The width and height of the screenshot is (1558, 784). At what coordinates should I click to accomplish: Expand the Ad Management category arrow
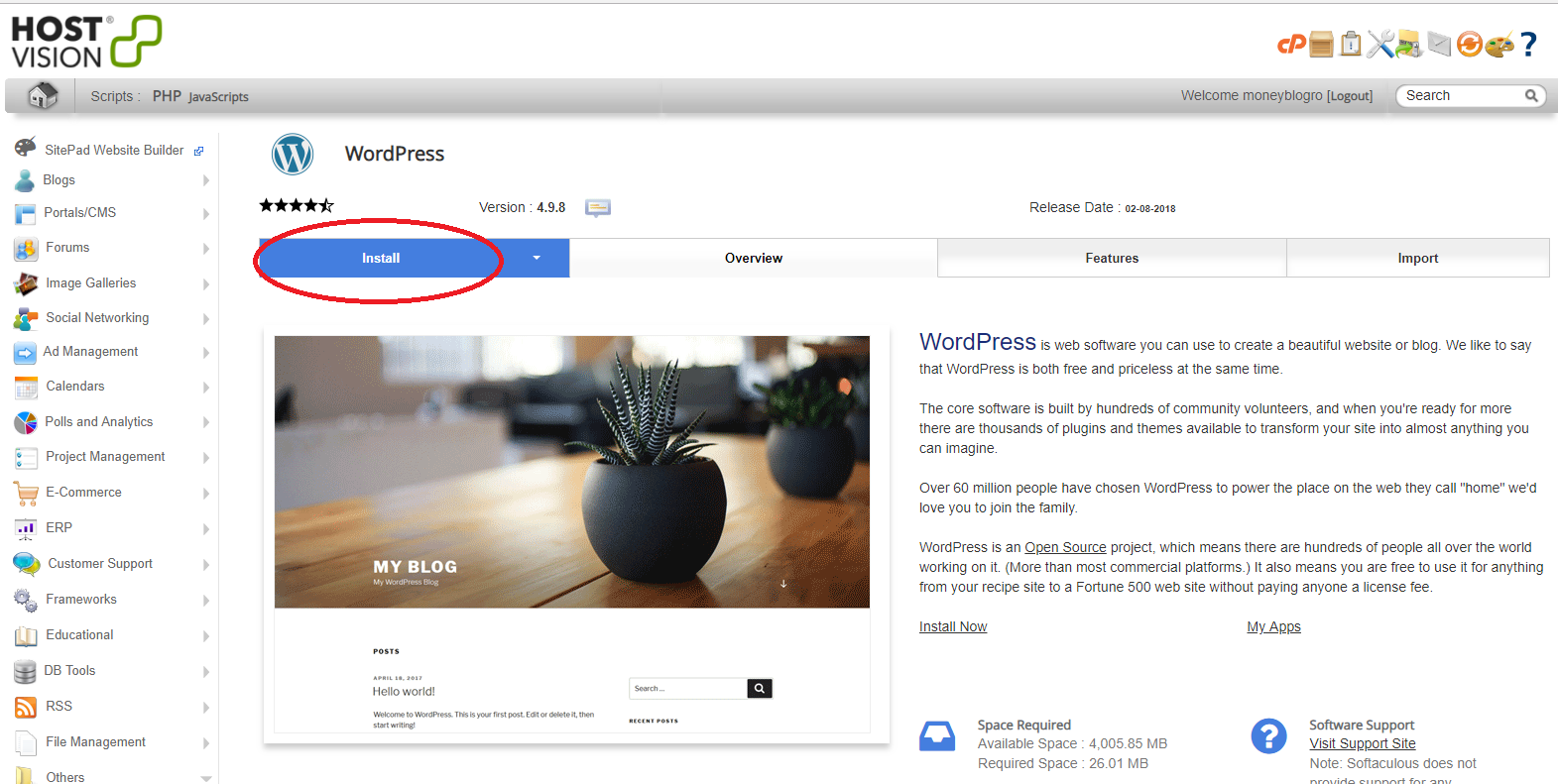pos(206,352)
